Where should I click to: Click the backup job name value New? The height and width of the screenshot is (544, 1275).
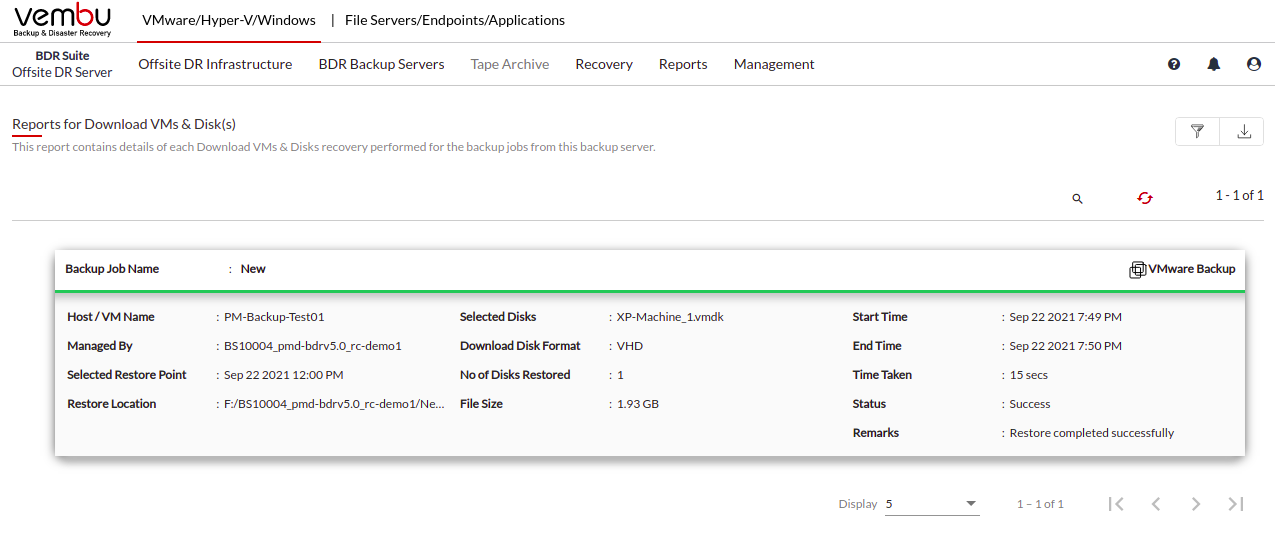(253, 269)
